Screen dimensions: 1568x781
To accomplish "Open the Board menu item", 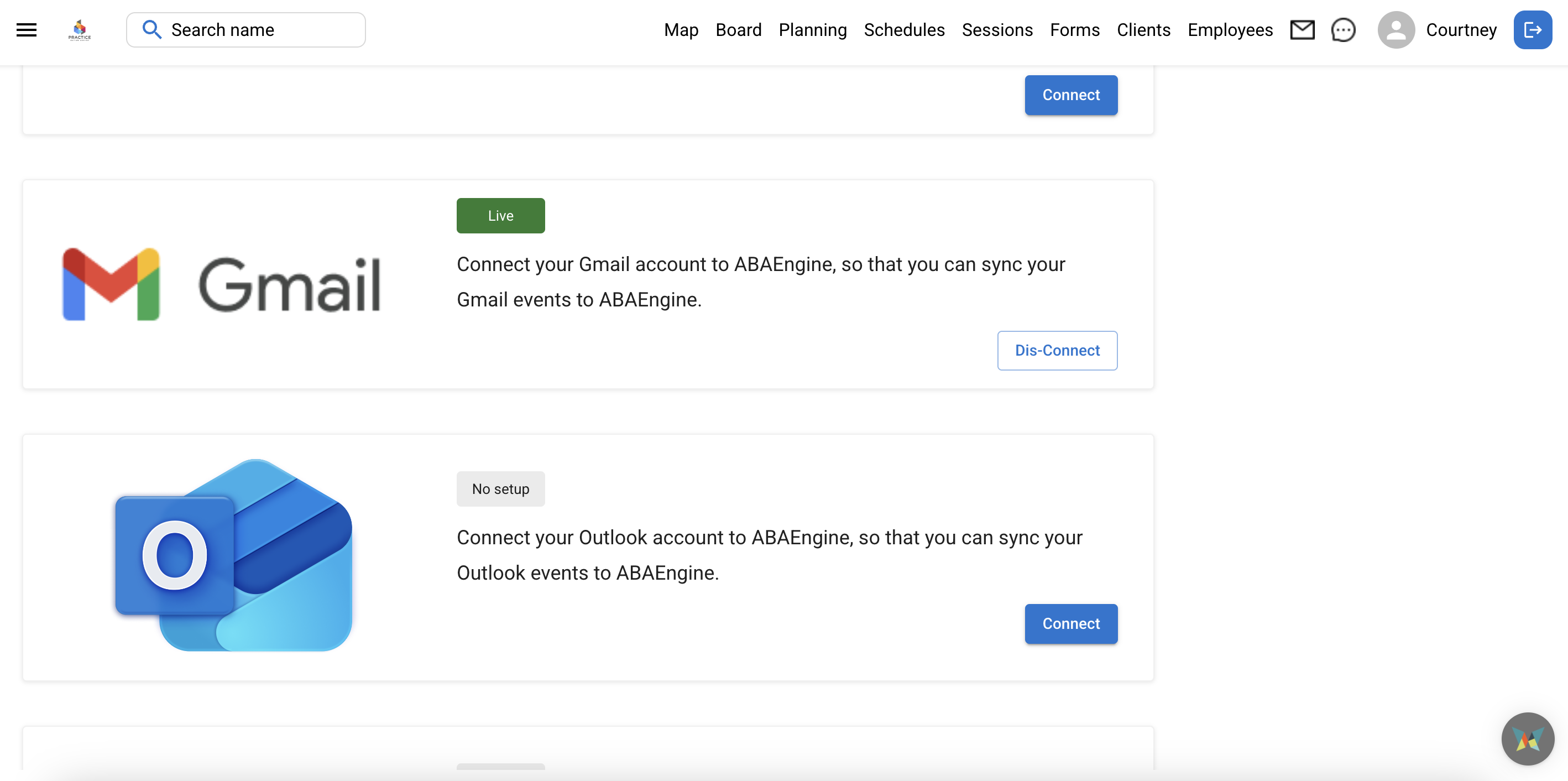I will [x=738, y=30].
